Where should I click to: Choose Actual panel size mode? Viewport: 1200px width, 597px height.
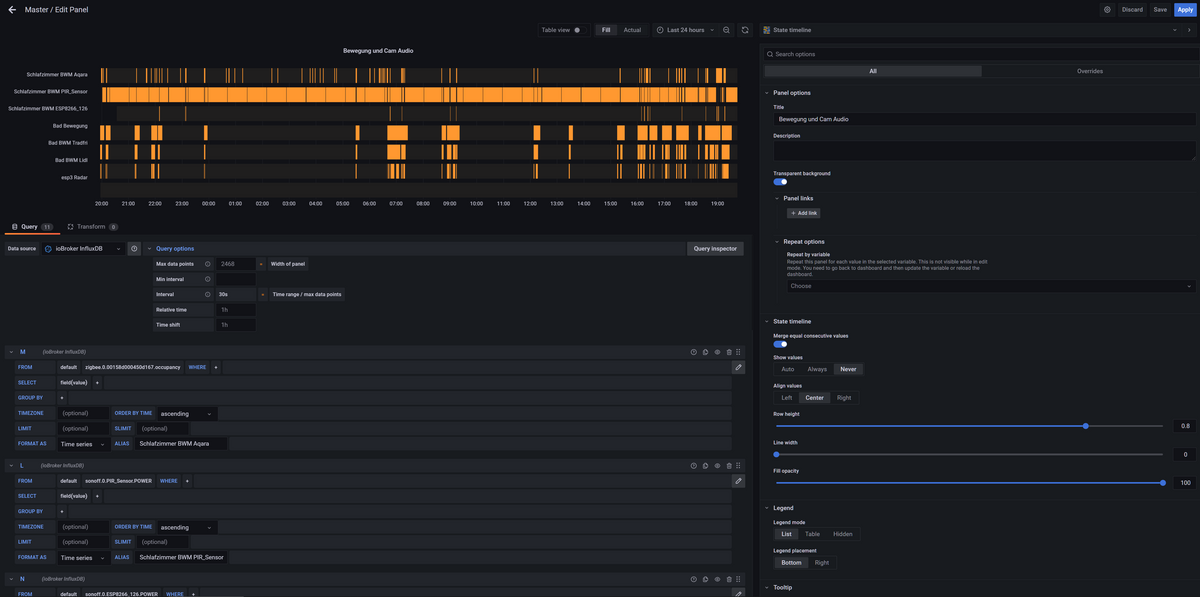pyautogui.click(x=632, y=30)
